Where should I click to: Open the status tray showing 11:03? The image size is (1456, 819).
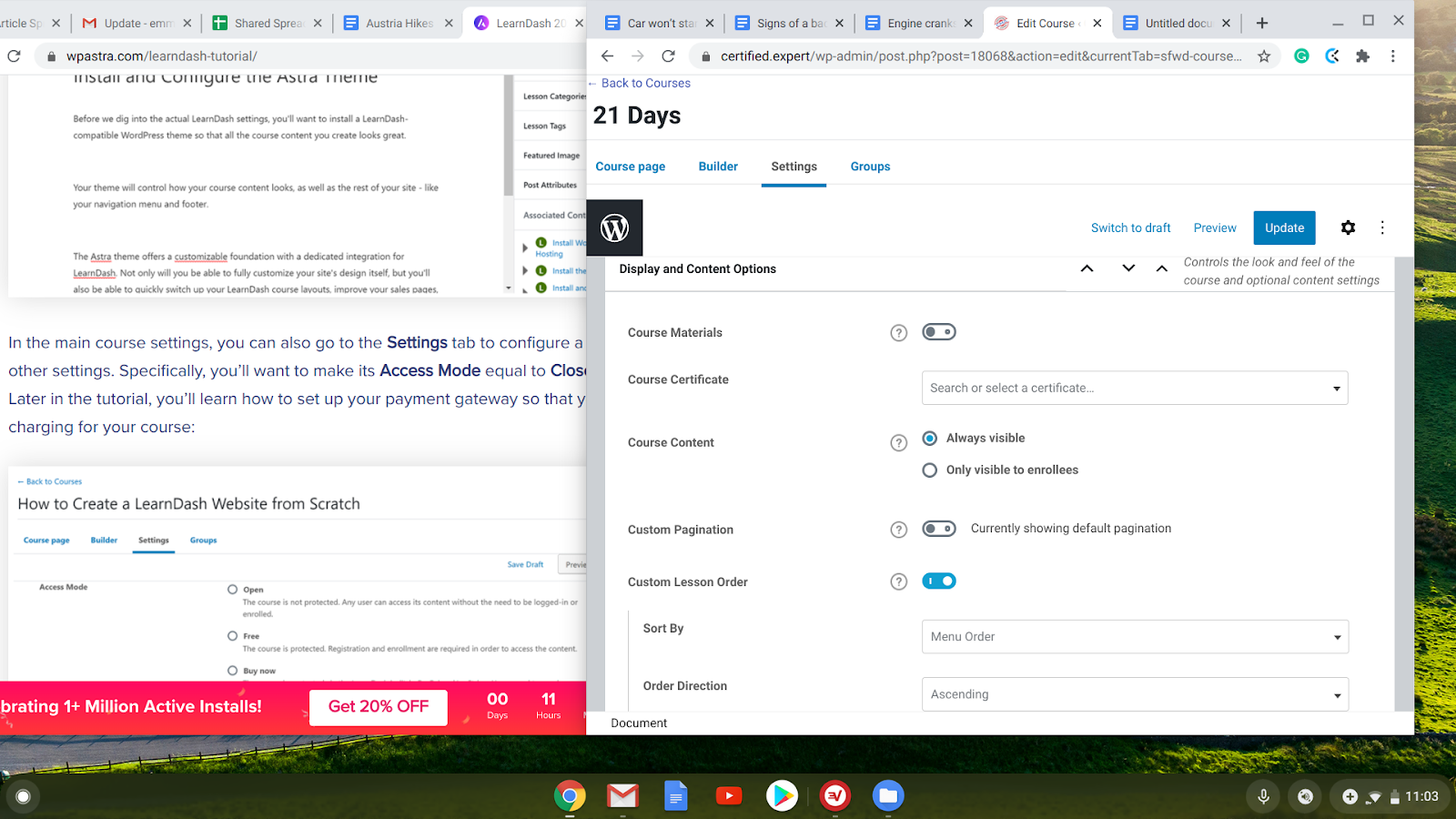pos(1389,796)
